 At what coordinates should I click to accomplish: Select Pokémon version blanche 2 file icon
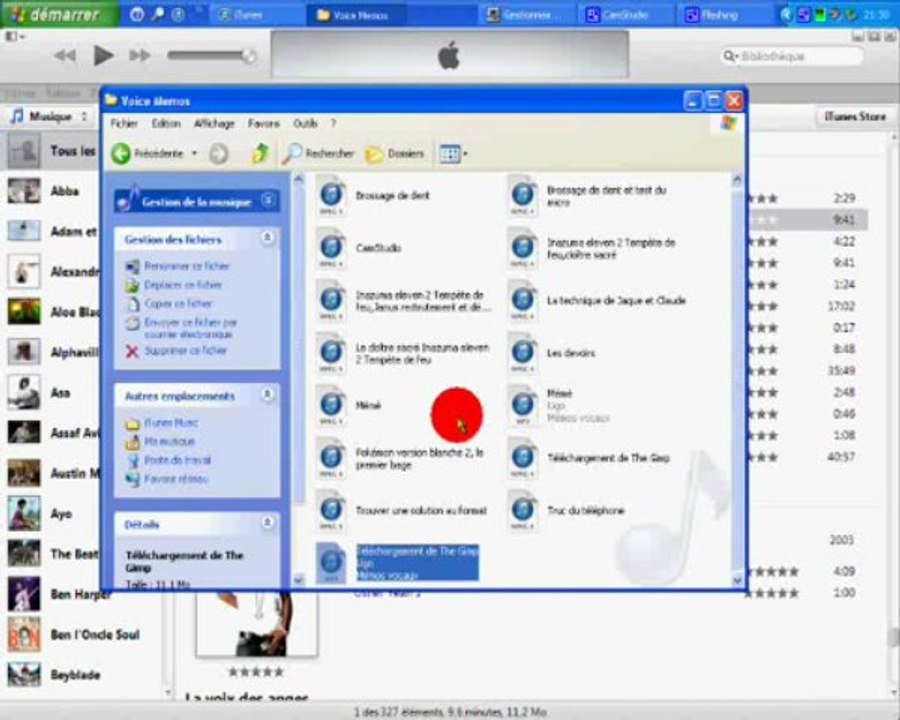click(x=332, y=458)
